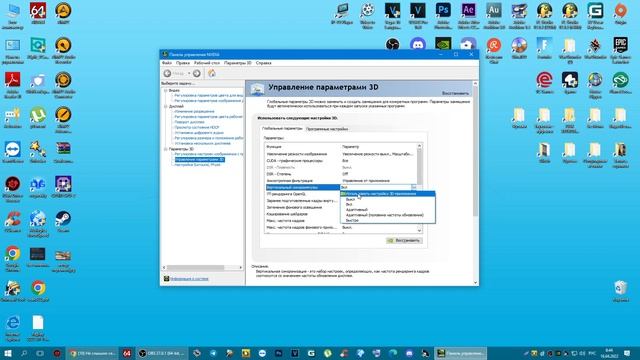
Task: Toggle the vertical sync combo box arrow
Action: coord(414,187)
